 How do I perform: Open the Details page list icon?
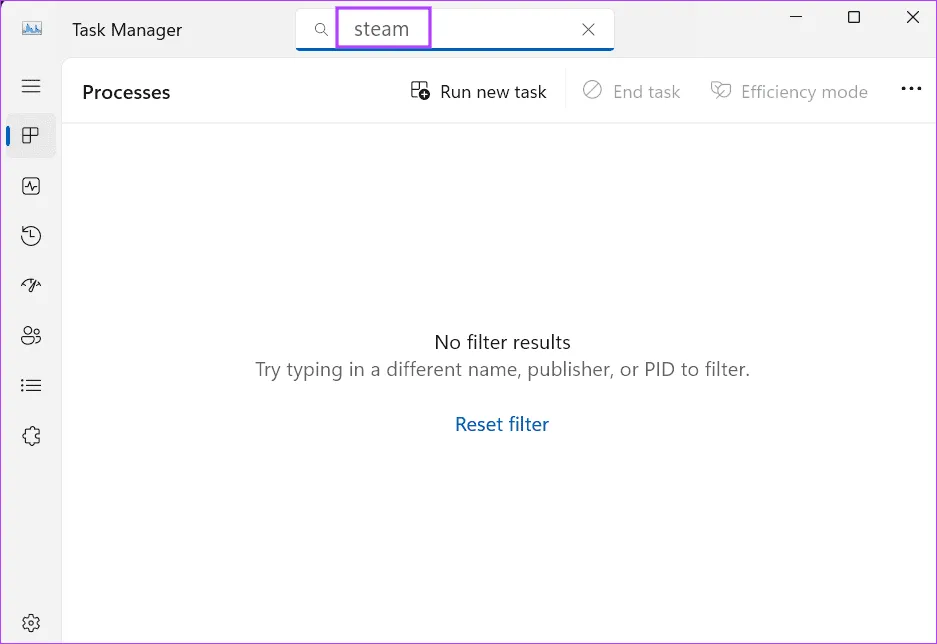coord(31,385)
